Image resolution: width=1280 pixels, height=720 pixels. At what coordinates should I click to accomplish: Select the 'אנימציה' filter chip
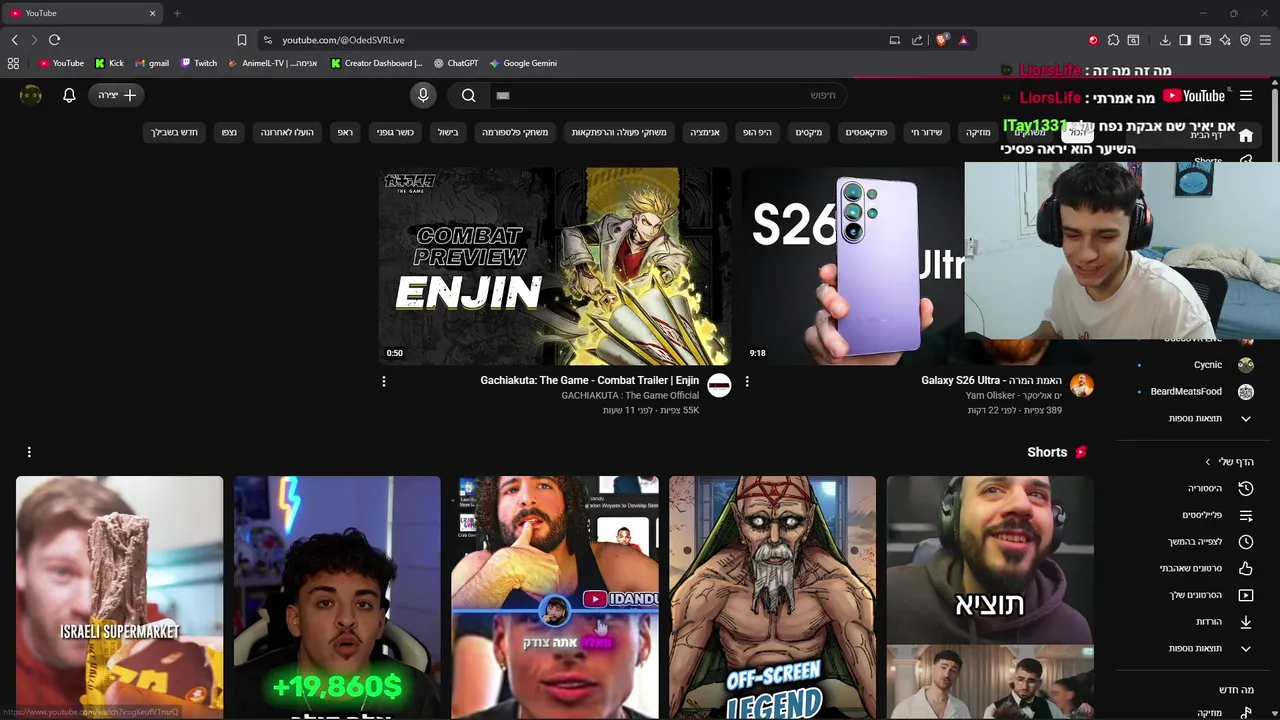[705, 132]
